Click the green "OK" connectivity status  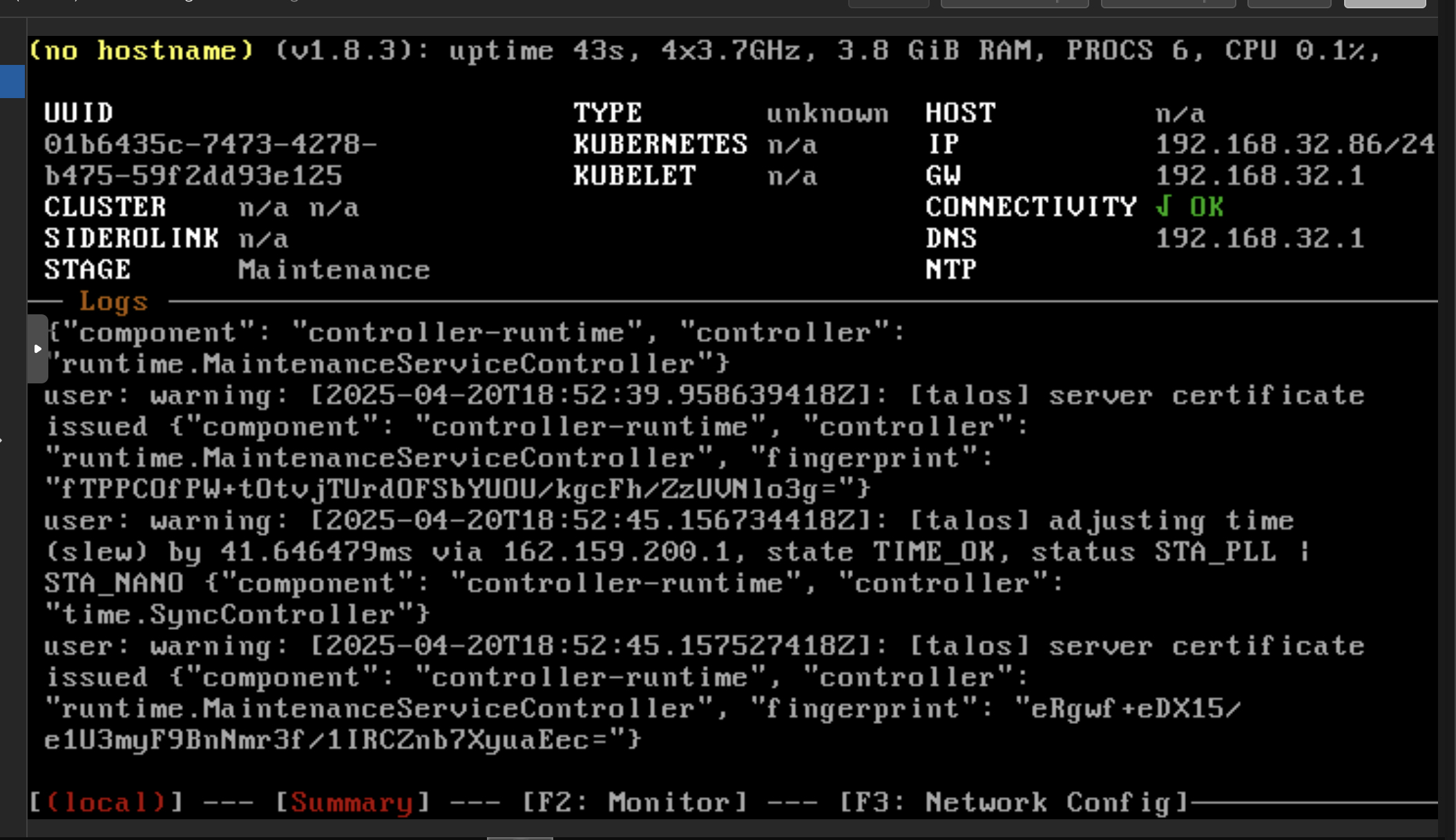click(x=1207, y=207)
